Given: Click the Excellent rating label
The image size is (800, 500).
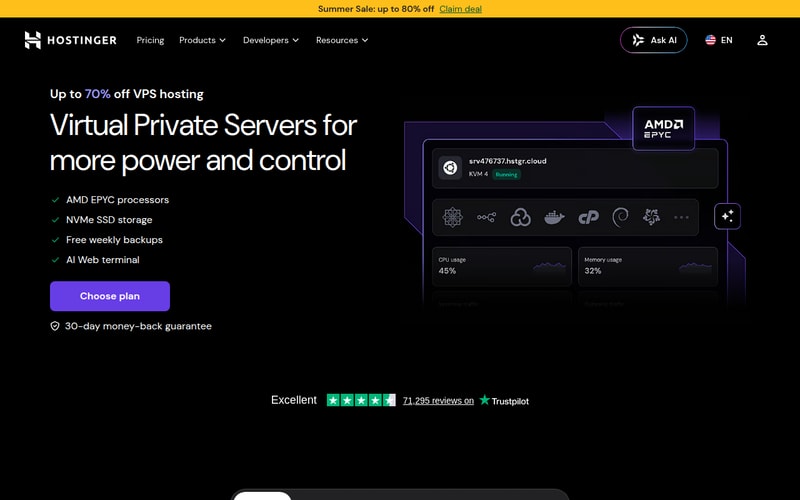Looking at the screenshot, I should pos(294,400).
